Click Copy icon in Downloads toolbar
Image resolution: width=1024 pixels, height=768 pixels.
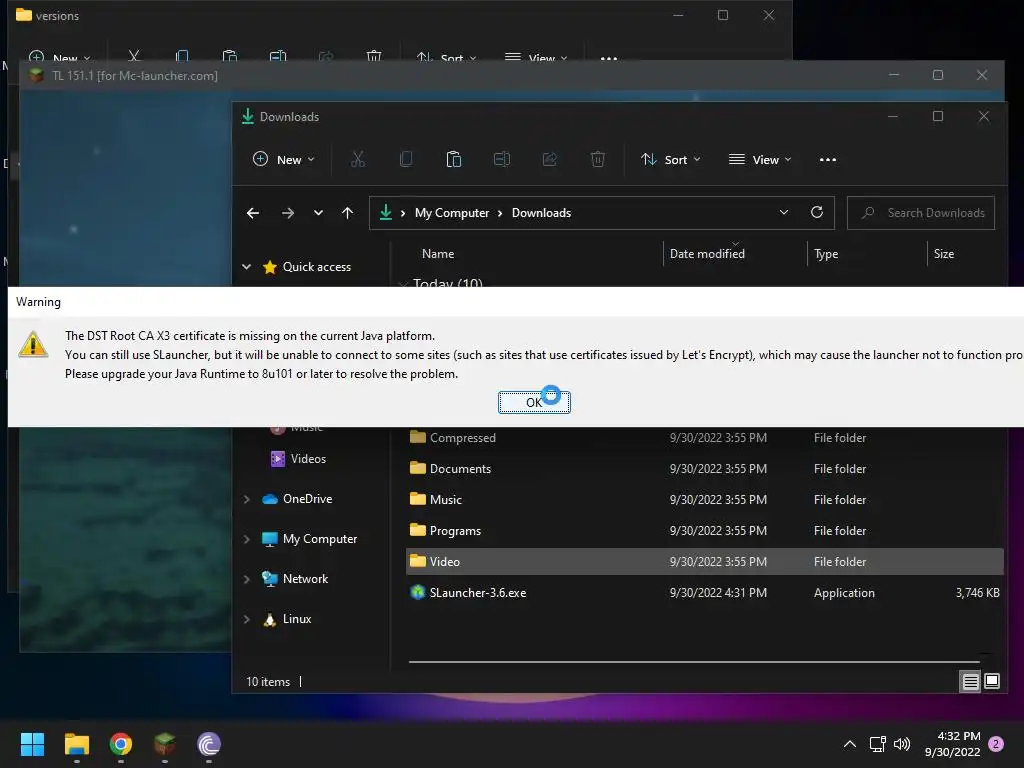(406, 159)
